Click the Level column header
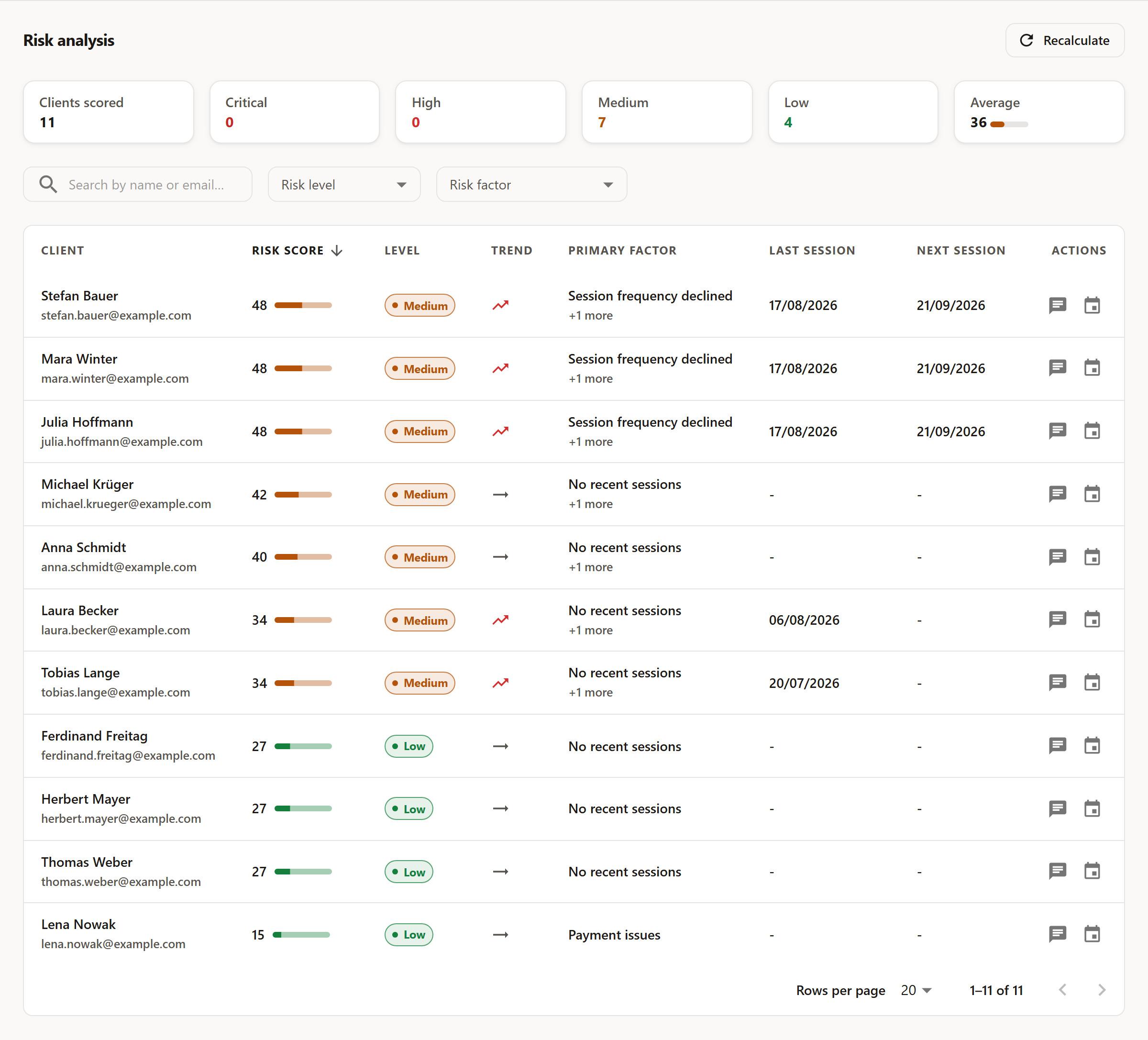 [x=402, y=251]
